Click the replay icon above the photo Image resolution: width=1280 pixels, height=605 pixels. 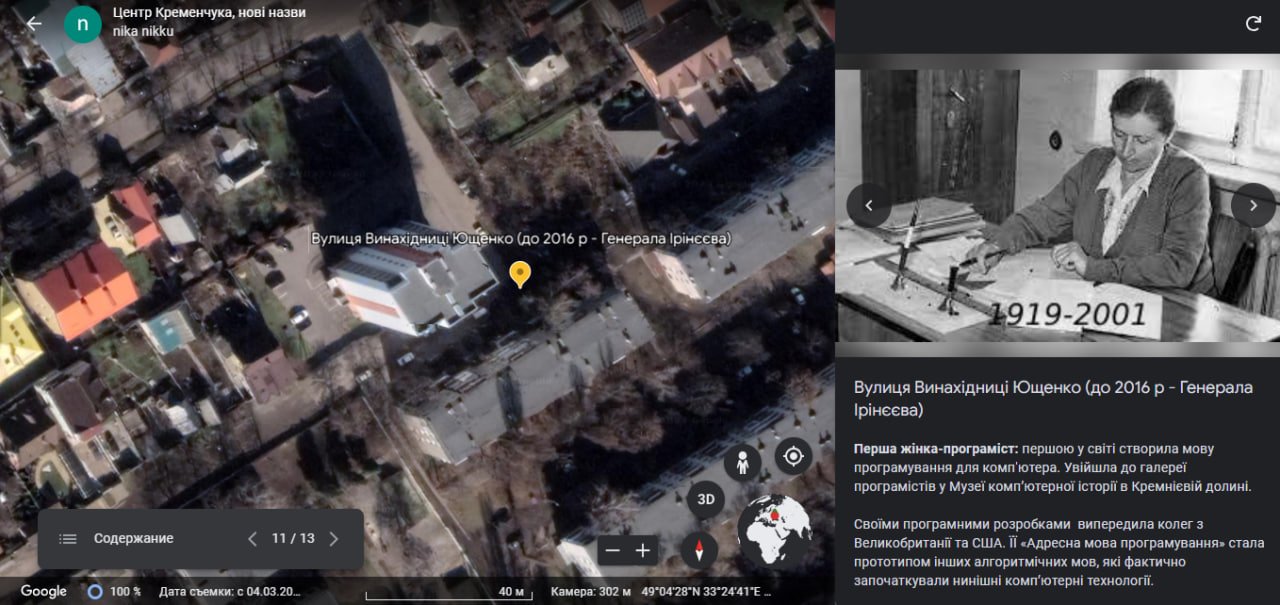click(1253, 24)
